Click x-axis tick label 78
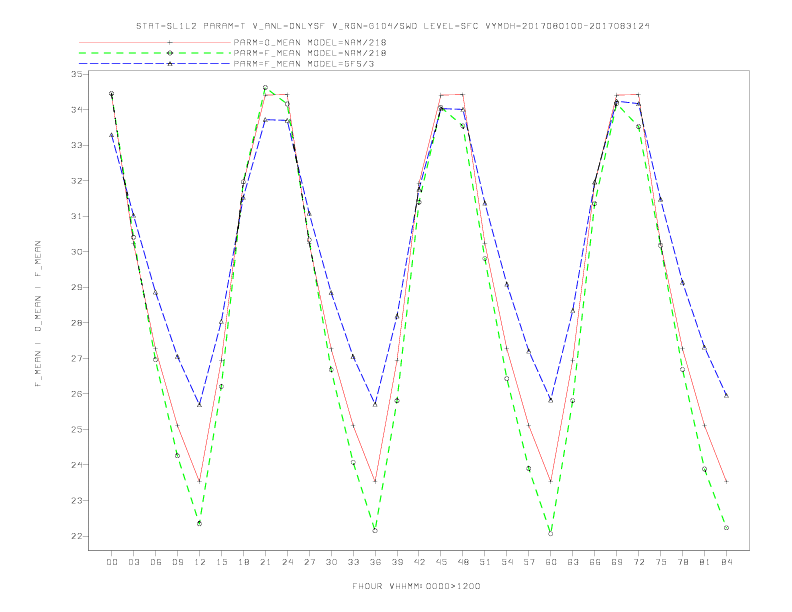This screenshot has width=792, height=612. point(682,562)
